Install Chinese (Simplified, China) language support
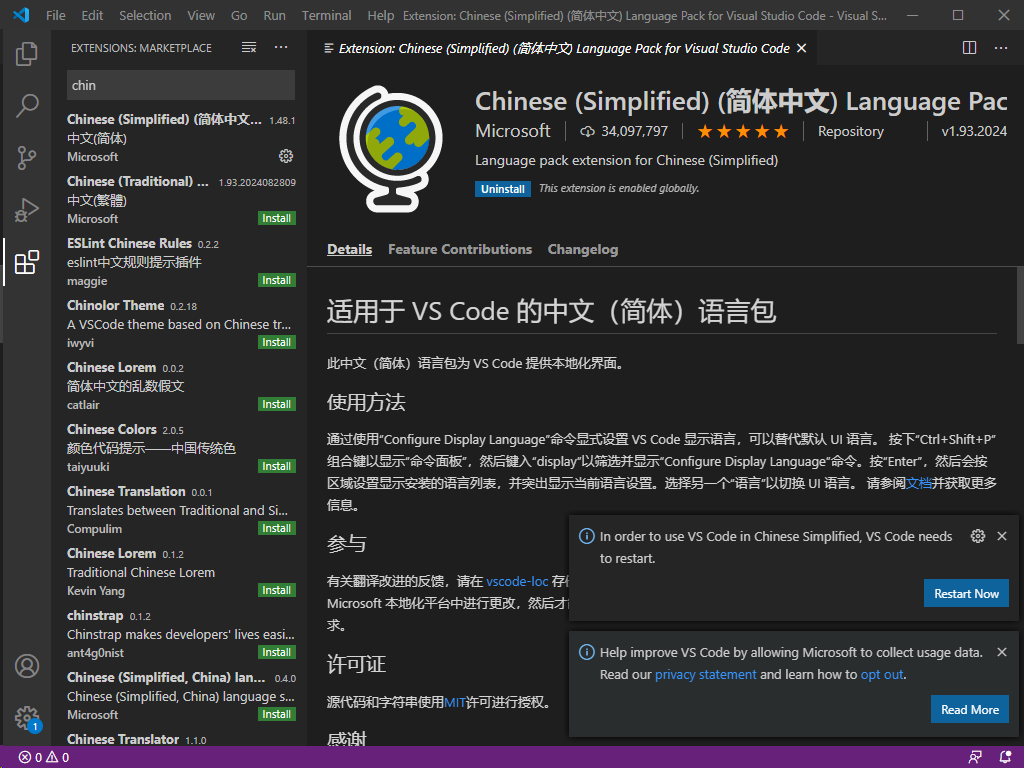1024x768 pixels. [276, 714]
